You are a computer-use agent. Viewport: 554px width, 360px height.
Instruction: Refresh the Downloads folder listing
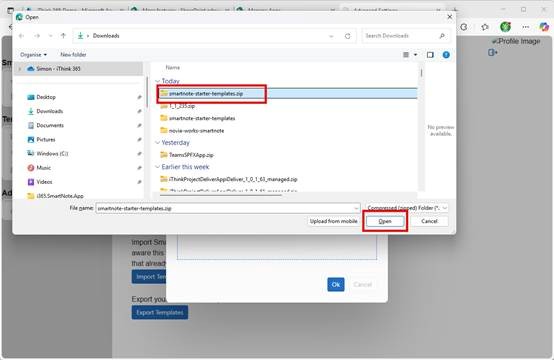[x=348, y=36]
